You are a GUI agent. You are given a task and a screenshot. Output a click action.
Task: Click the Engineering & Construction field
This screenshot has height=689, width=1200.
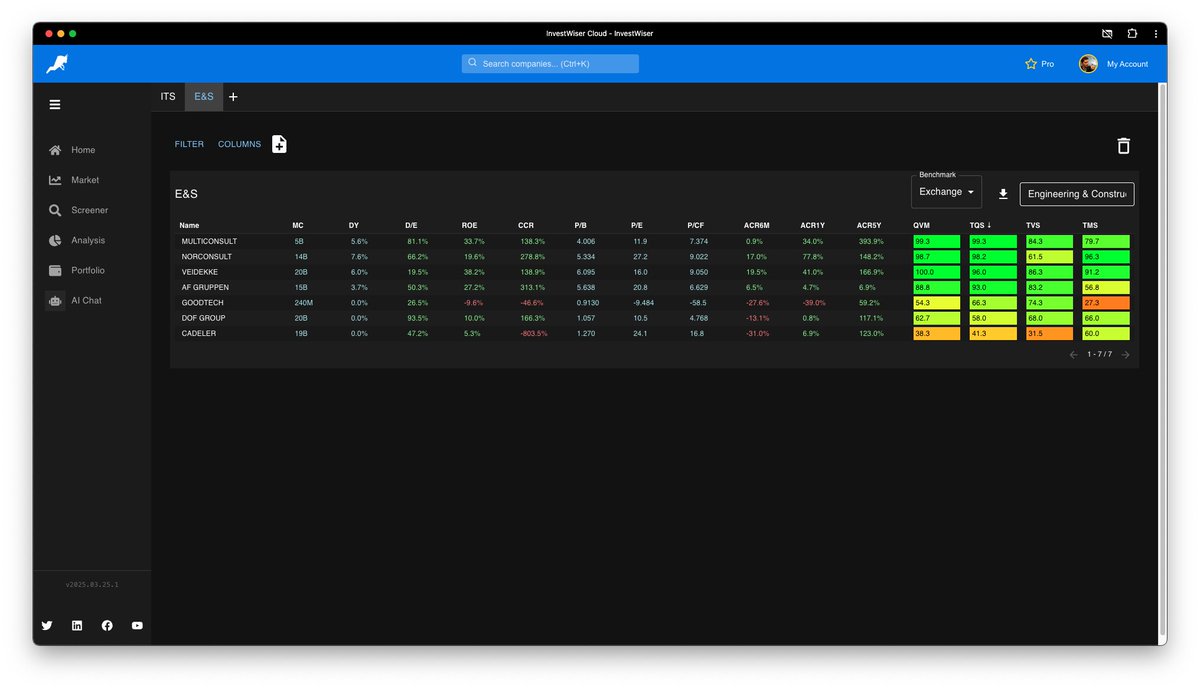click(1077, 194)
